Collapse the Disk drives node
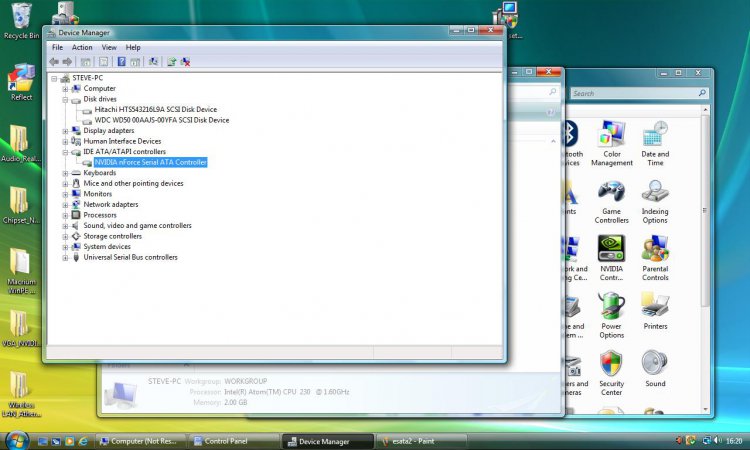 coord(65,99)
